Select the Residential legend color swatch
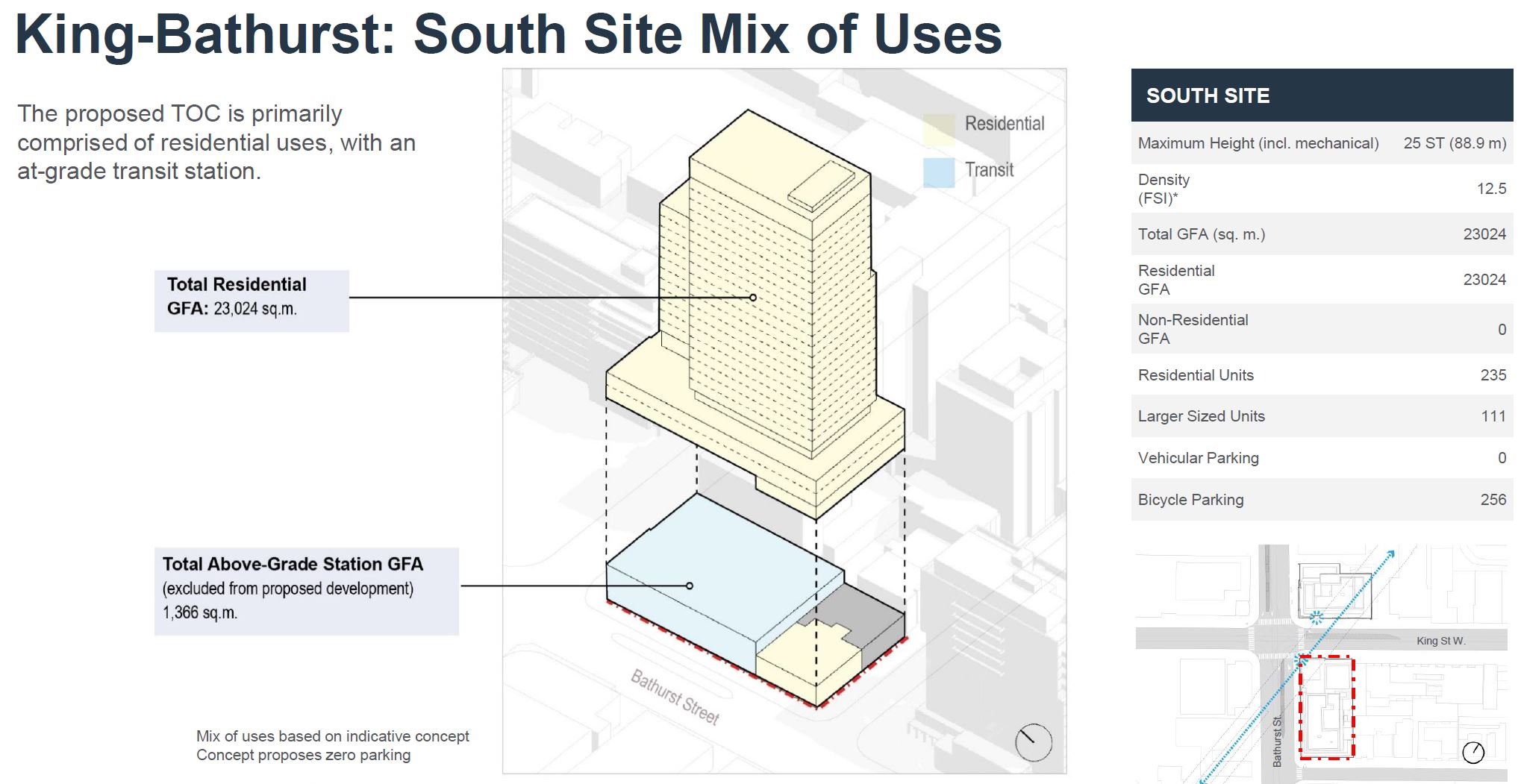 938,128
